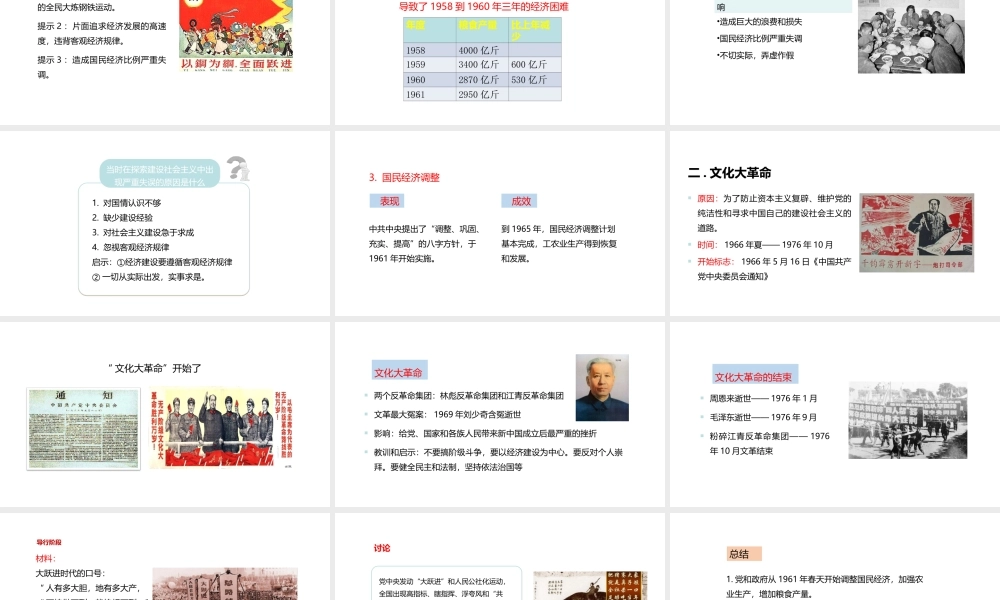The height and width of the screenshot is (600, 1000).
Task: Select list item '1. 对国情认识不够'
Action: coord(126,203)
